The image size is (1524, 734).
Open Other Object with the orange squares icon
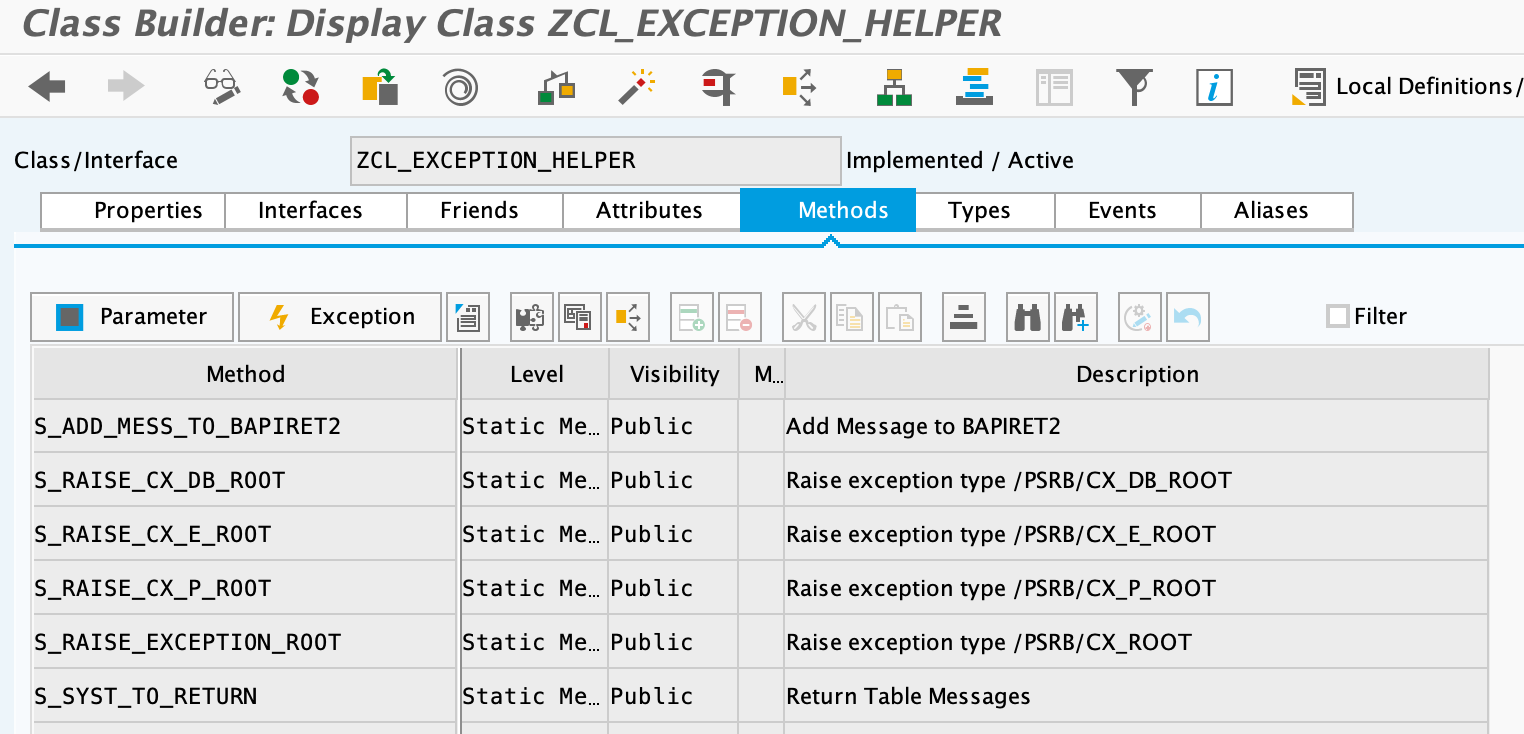[380, 87]
